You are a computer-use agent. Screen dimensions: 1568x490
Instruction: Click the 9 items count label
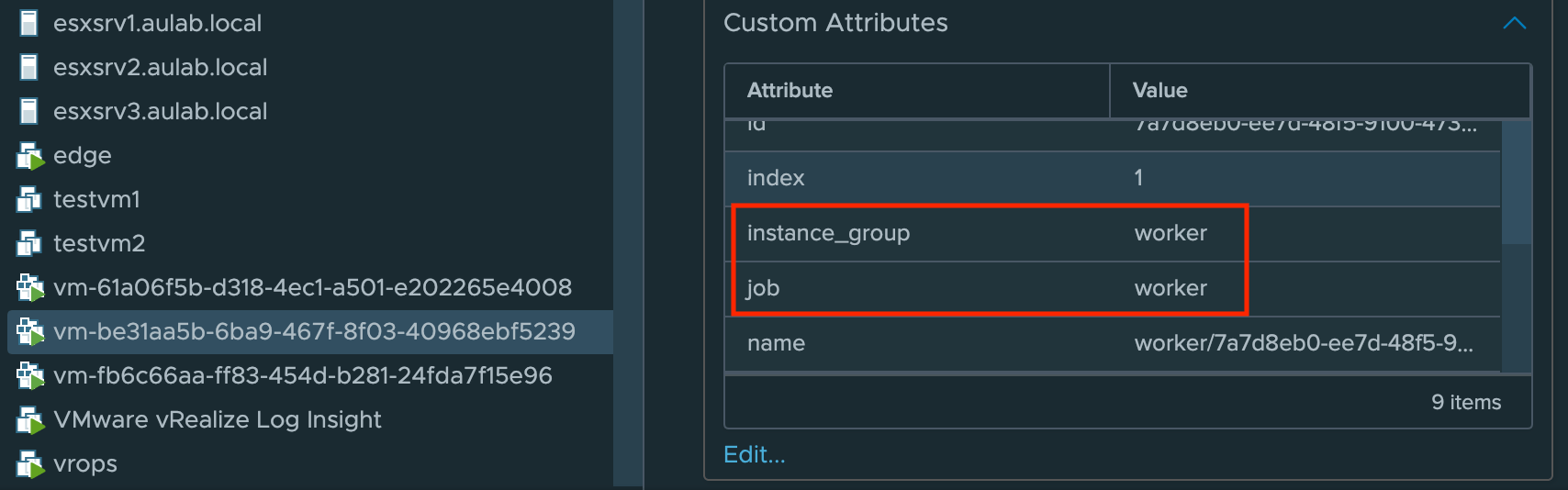click(1466, 402)
